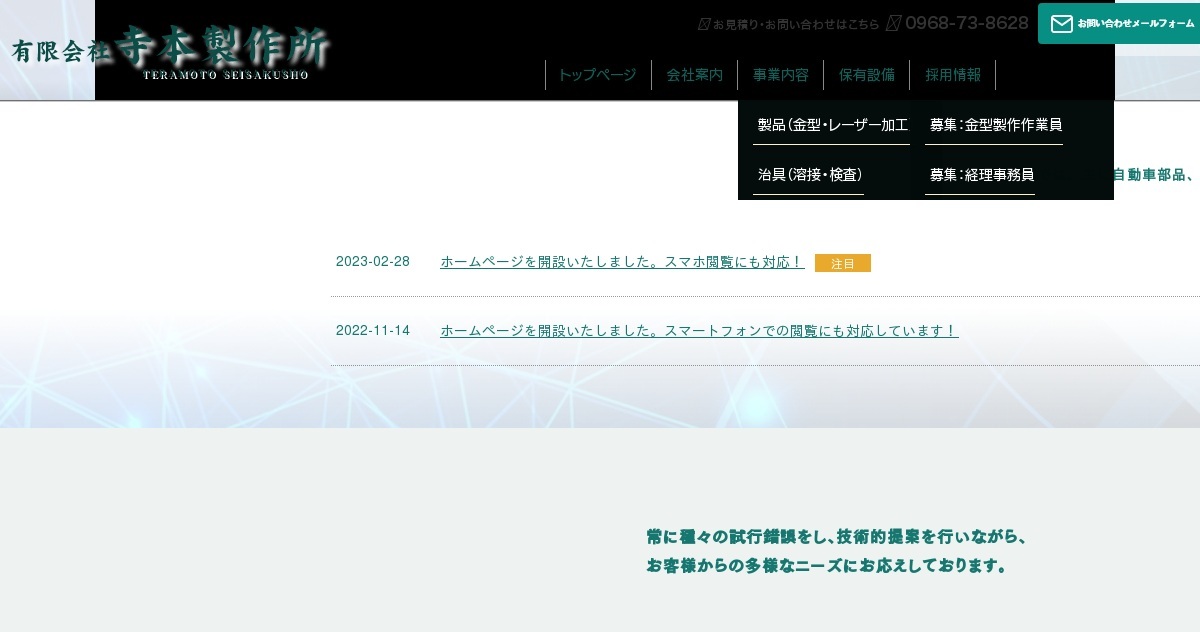Open the 事業内容 menu item
This screenshot has width=1200, height=632.
click(781, 75)
